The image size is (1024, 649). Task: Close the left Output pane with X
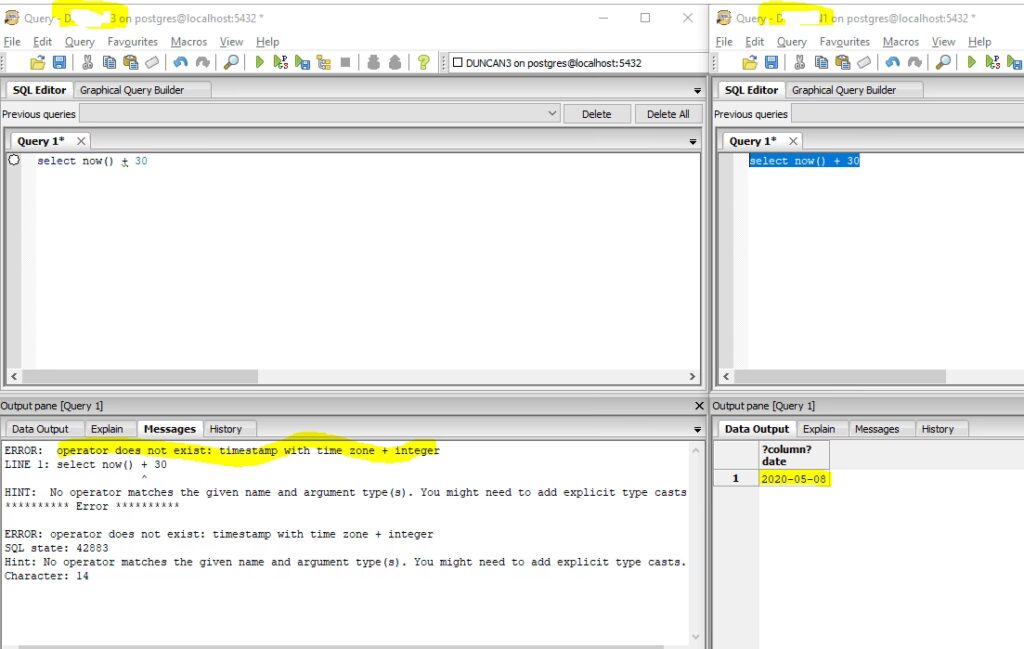tap(699, 406)
